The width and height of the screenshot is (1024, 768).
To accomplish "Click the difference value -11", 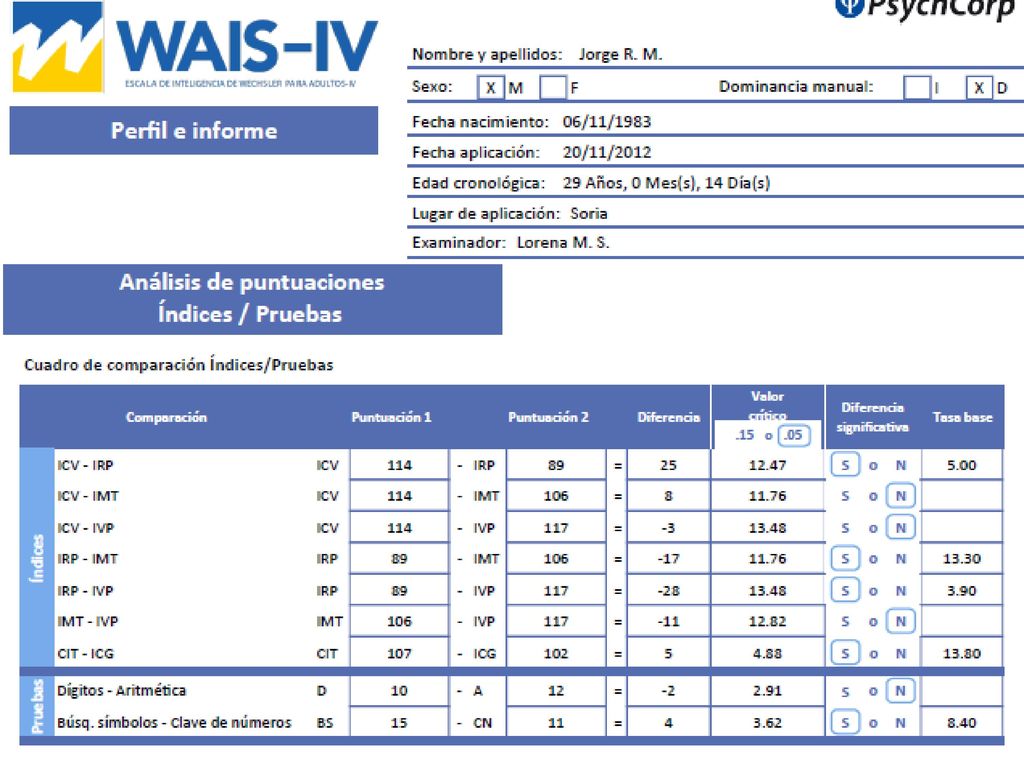I will pos(668,621).
